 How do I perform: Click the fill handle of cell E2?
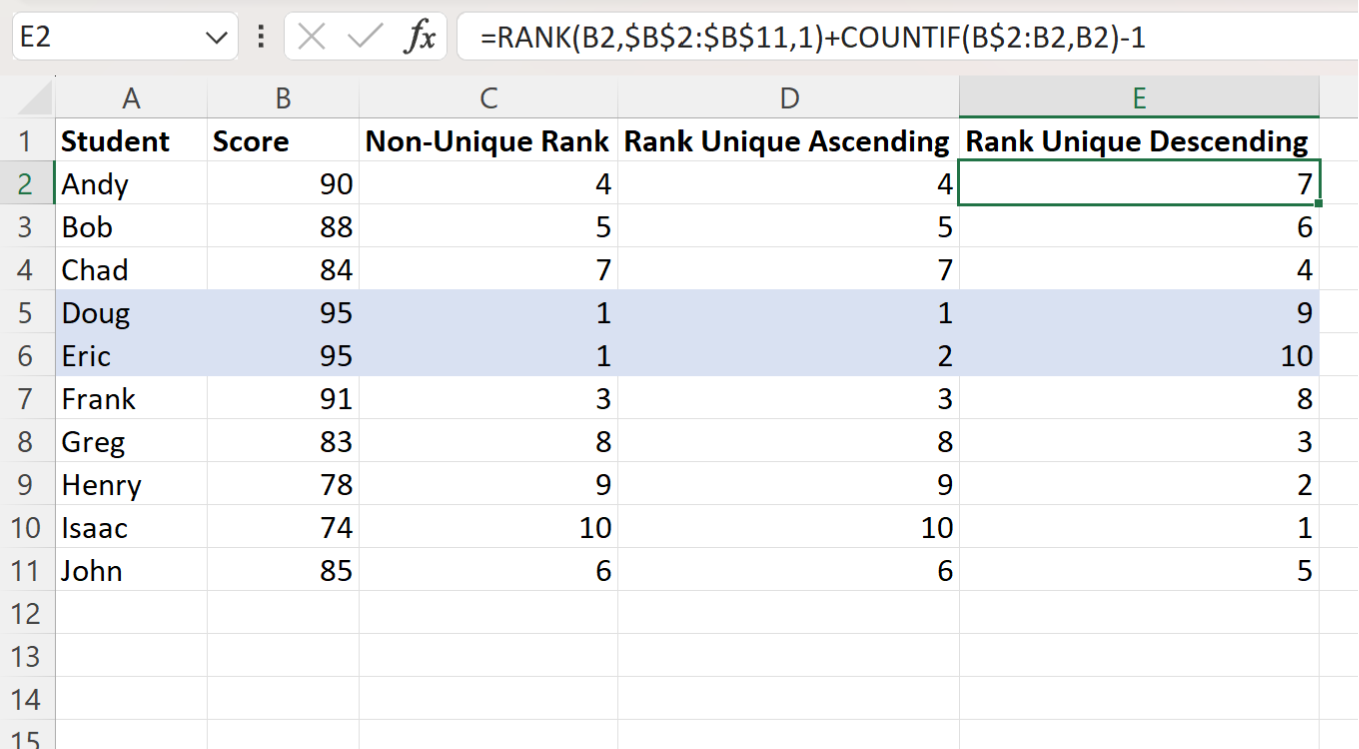coord(1320,204)
